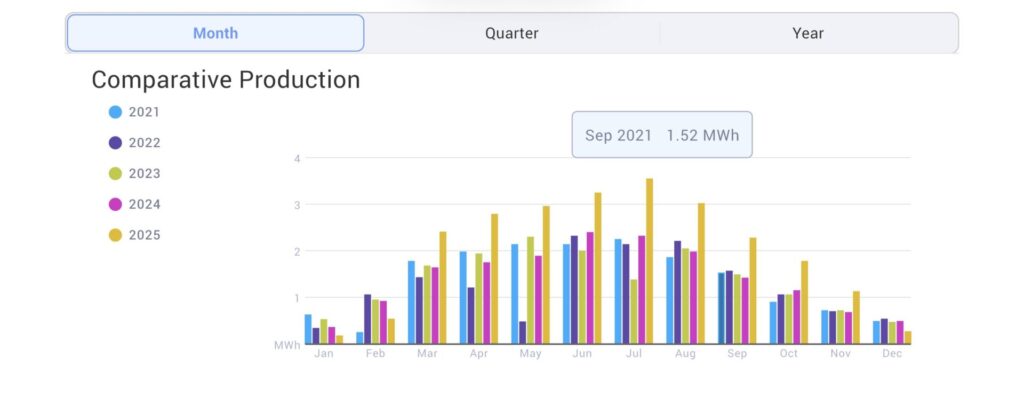The height and width of the screenshot is (405, 1024).
Task: Select the Month tab
Action: (x=215, y=33)
